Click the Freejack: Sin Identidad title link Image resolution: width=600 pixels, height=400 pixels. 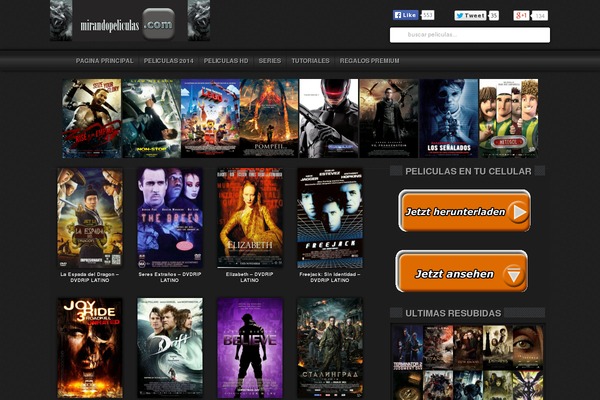pos(330,277)
